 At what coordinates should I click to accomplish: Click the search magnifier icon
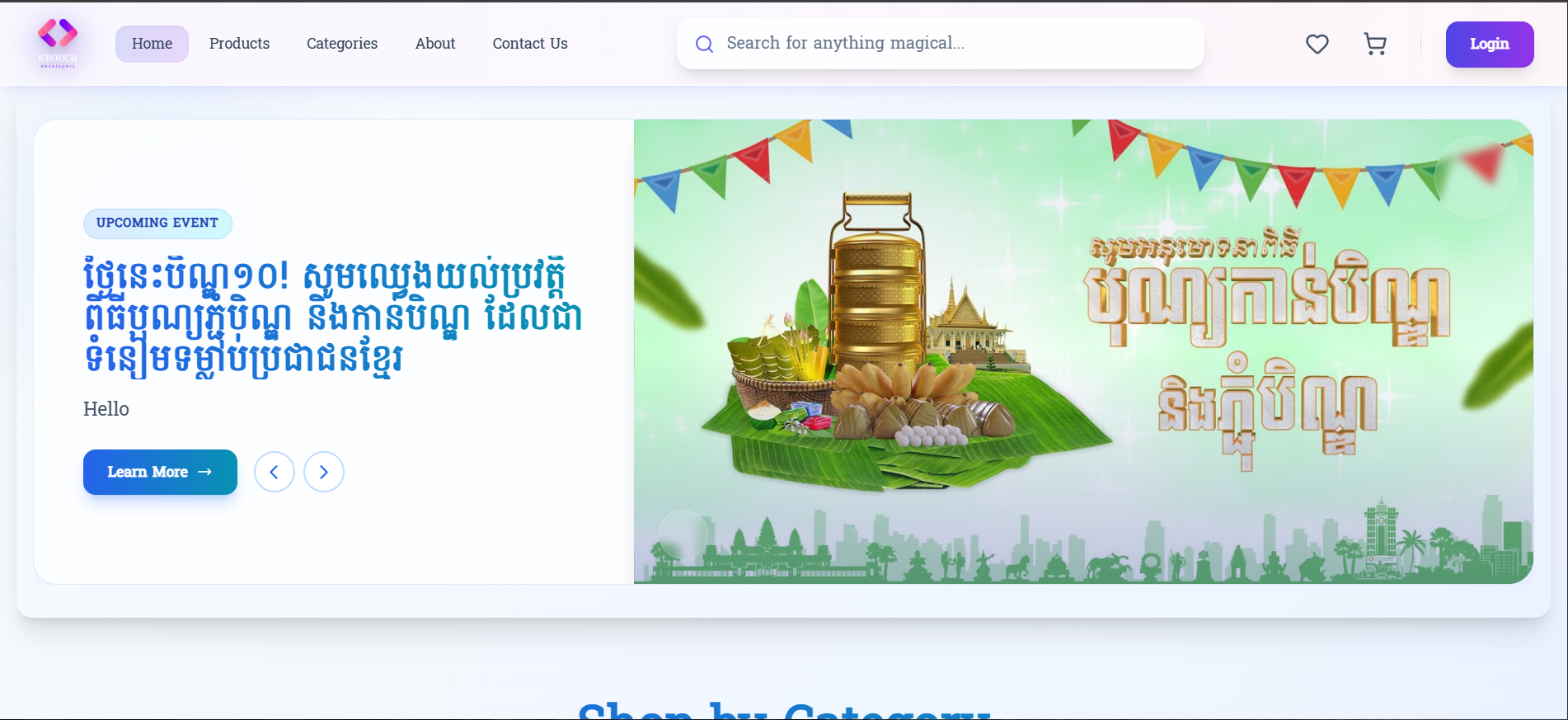[704, 44]
